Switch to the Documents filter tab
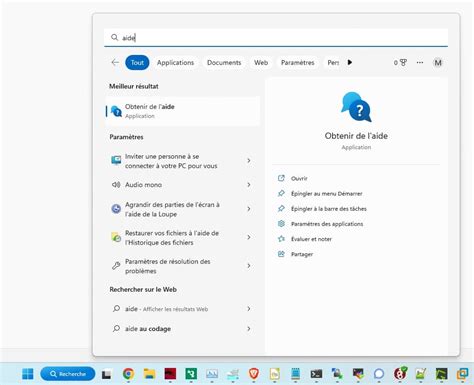Screen dimensions: 474x385 [224, 63]
